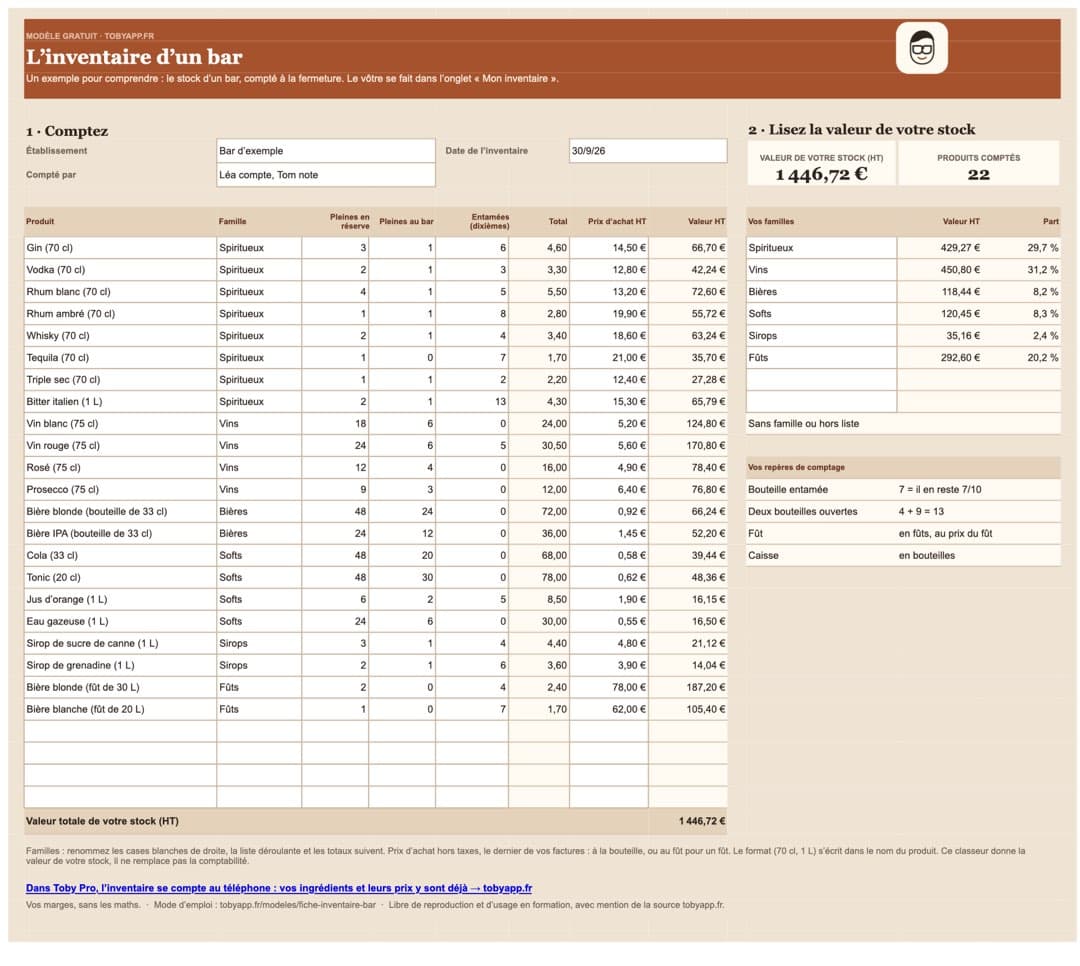Click the 'Whisky (70 cl)' product cell
Viewport: 1080px width, 966px height.
(120, 336)
